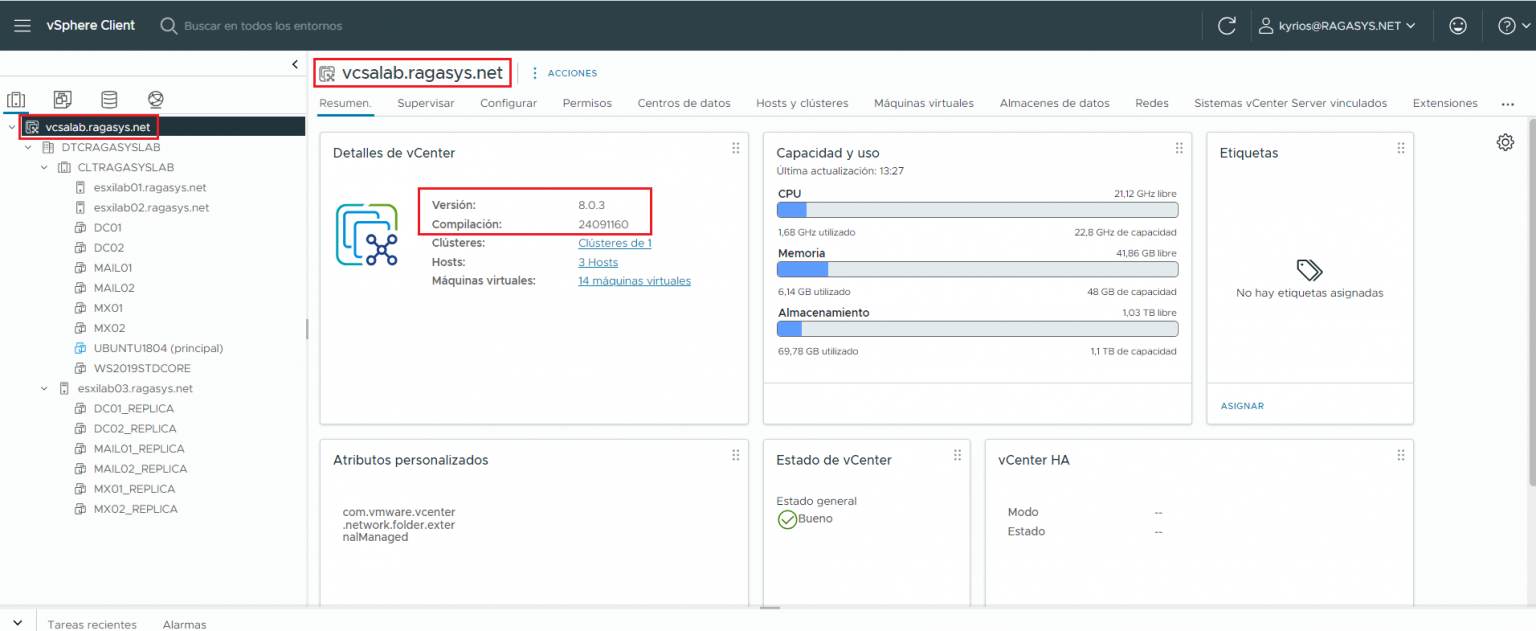Viewport: 1536px width, 631px height.
Task: Select the Storage inventory icon
Action: [109, 100]
